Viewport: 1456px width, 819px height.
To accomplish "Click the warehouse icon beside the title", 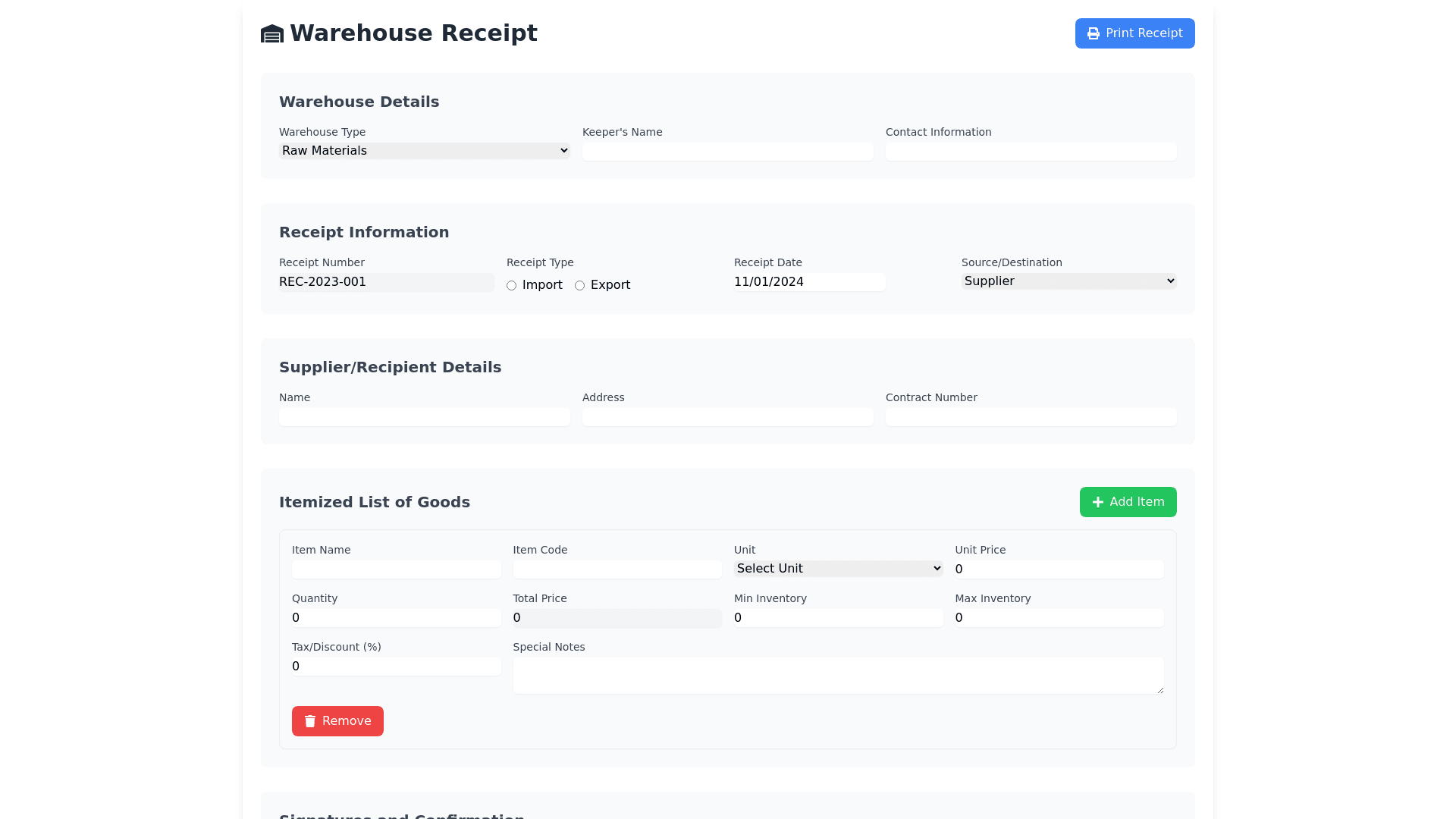I will 271,34.
